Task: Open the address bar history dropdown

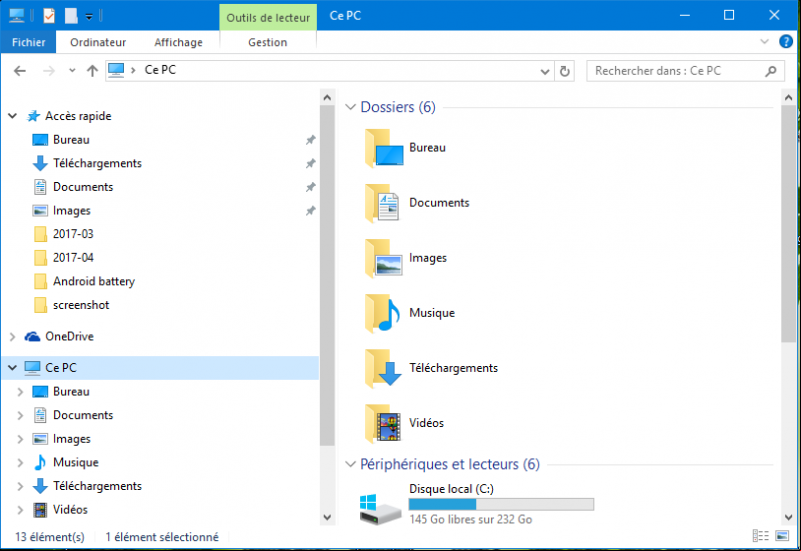Action: point(545,71)
